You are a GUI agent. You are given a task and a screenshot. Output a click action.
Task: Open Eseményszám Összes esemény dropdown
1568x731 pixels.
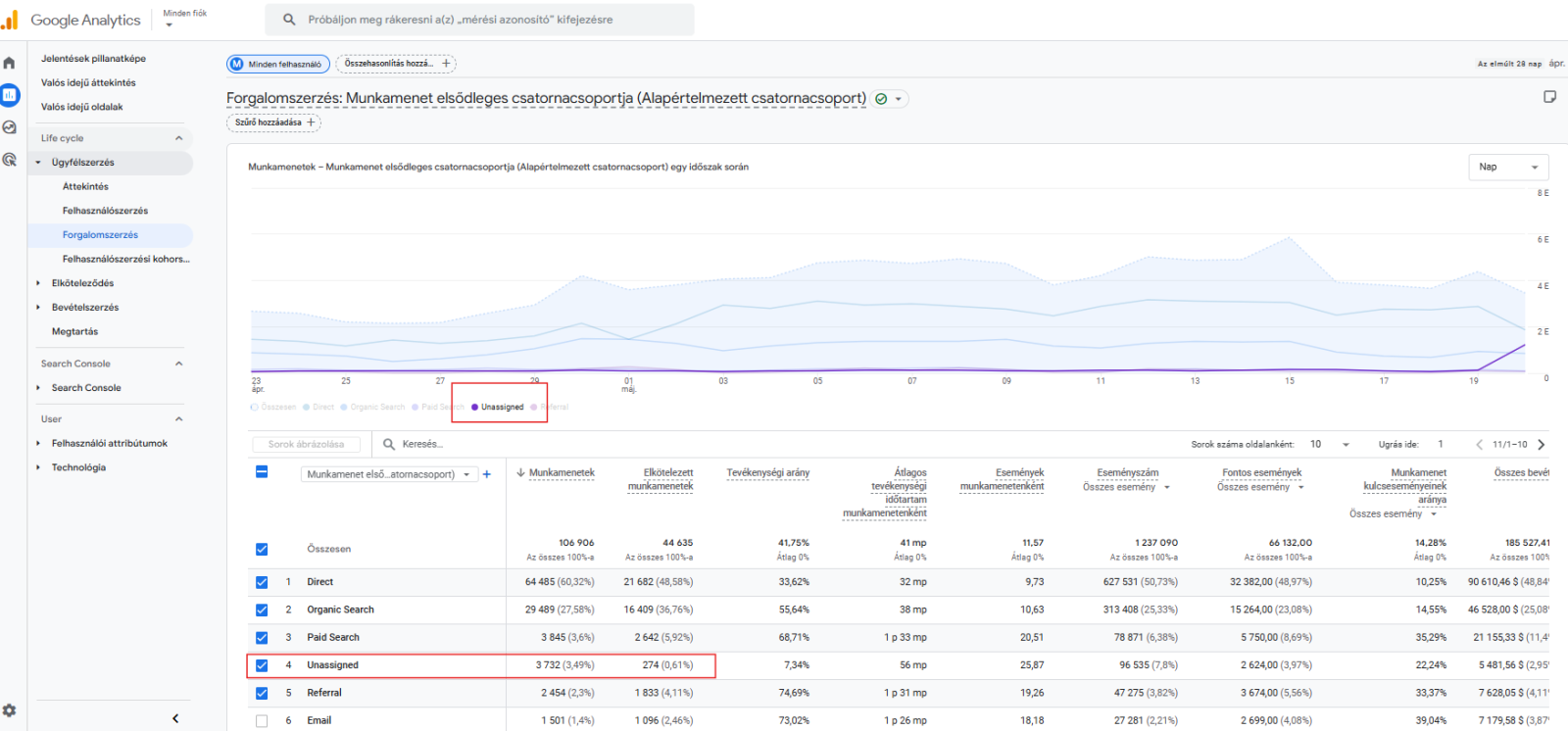pyautogui.click(x=1127, y=487)
